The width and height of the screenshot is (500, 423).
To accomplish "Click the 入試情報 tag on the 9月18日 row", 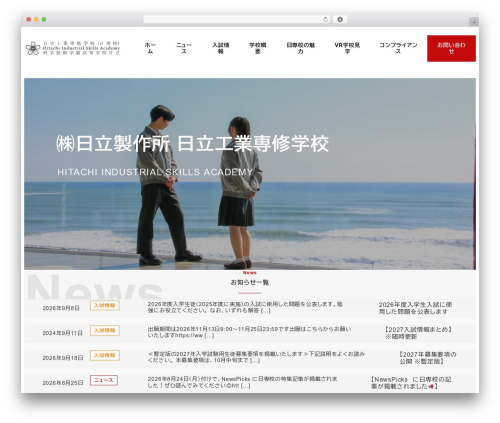I will click(105, 355).
